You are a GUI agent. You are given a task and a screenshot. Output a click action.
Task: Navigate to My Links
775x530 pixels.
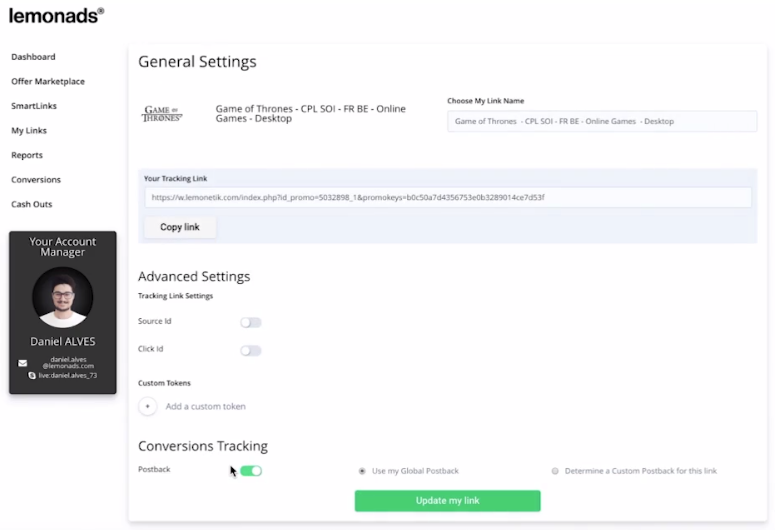[29, 130]
